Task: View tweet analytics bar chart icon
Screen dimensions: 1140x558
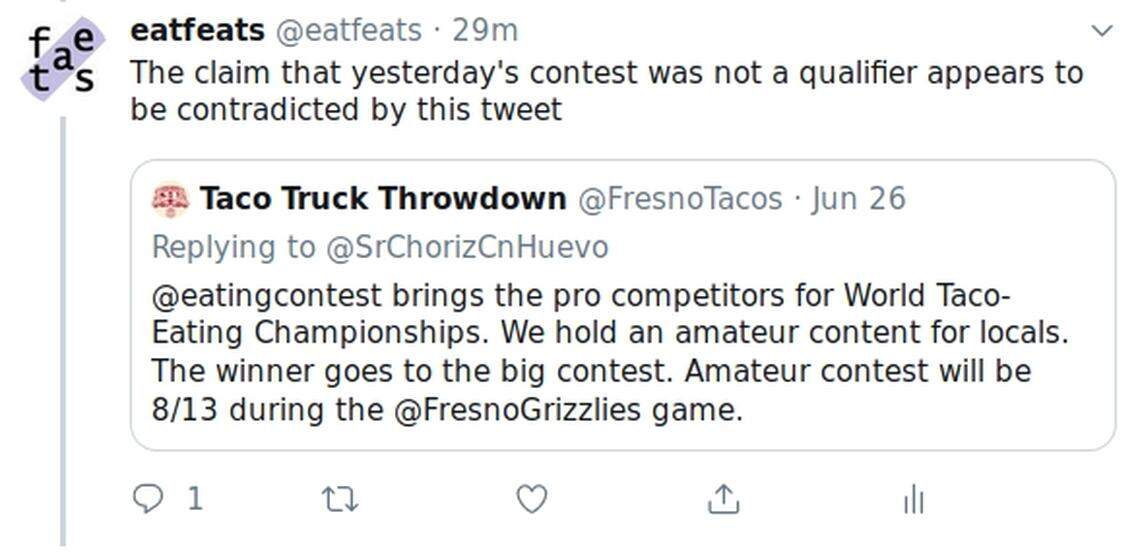Action: pyautogui.click(x=913, y=499)
